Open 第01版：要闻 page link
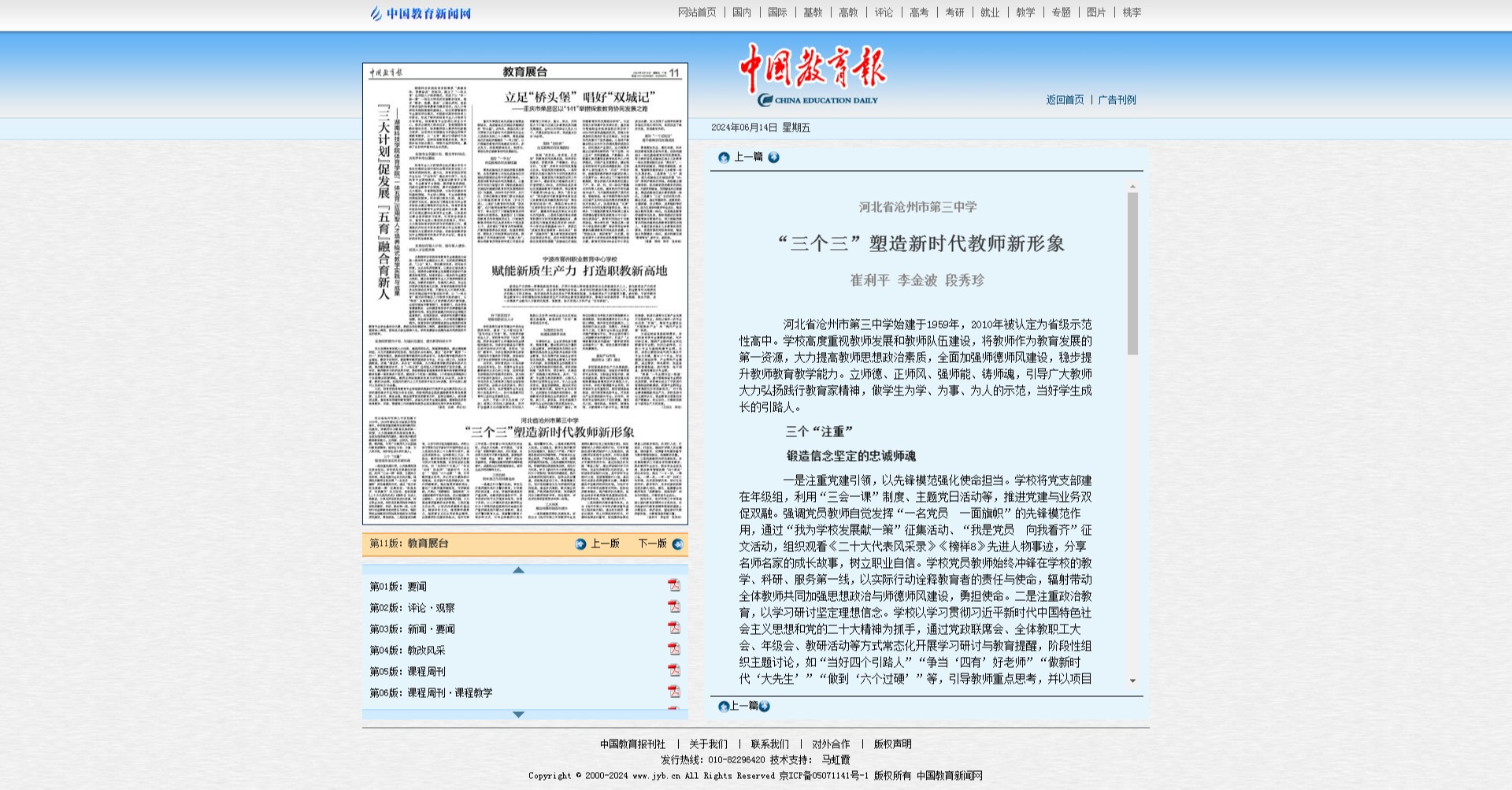Screen dimensions: 1512x790 pos(398,587)
